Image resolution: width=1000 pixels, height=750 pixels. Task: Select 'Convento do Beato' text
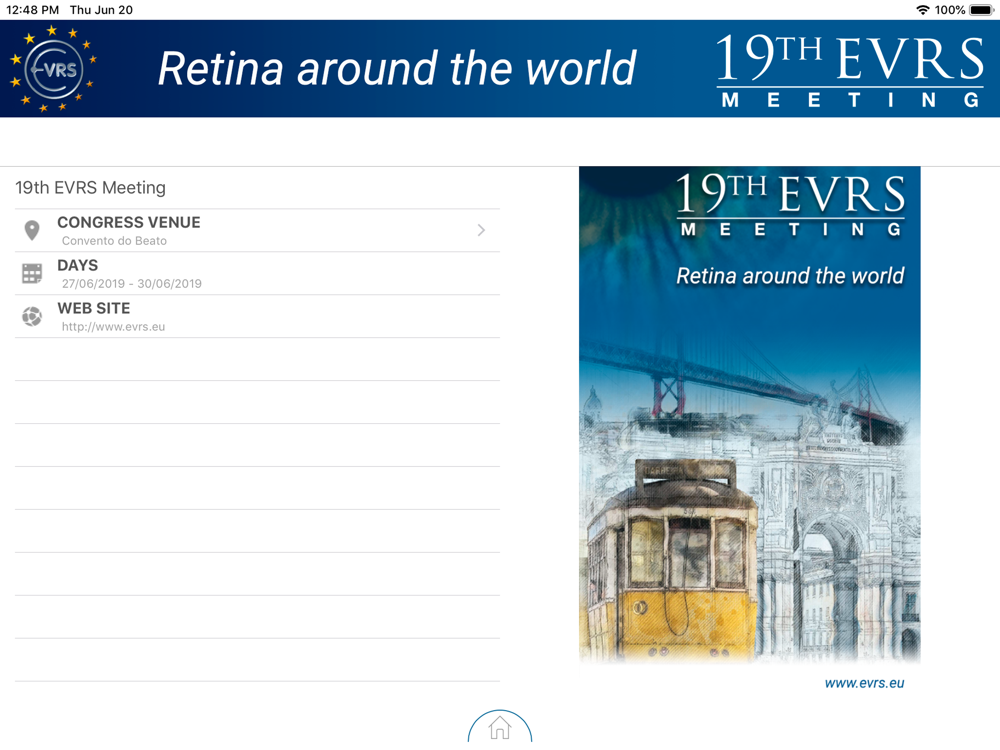pyautogui.click(x=114, y=240)
